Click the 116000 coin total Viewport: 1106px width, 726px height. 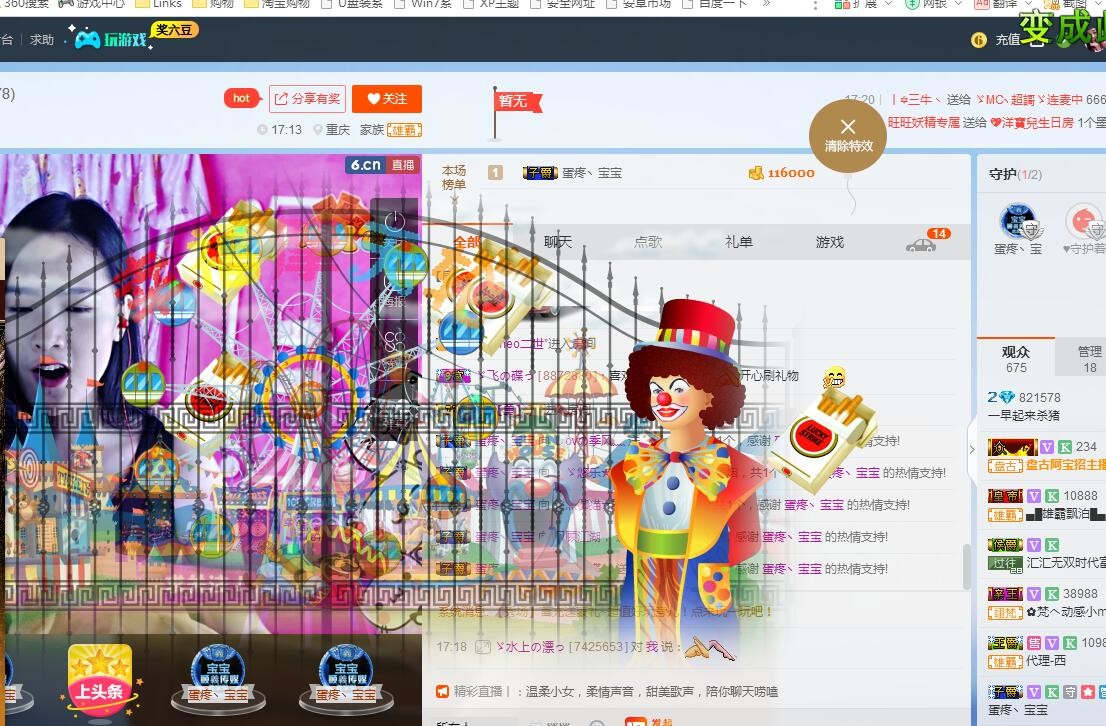(x=791, y=173)
